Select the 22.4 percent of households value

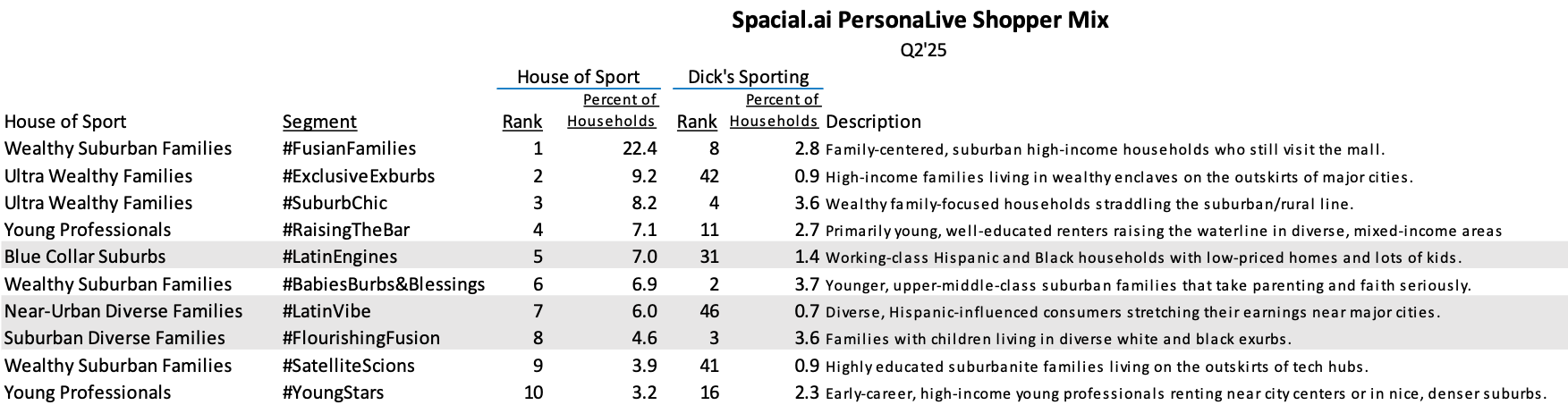640,148
